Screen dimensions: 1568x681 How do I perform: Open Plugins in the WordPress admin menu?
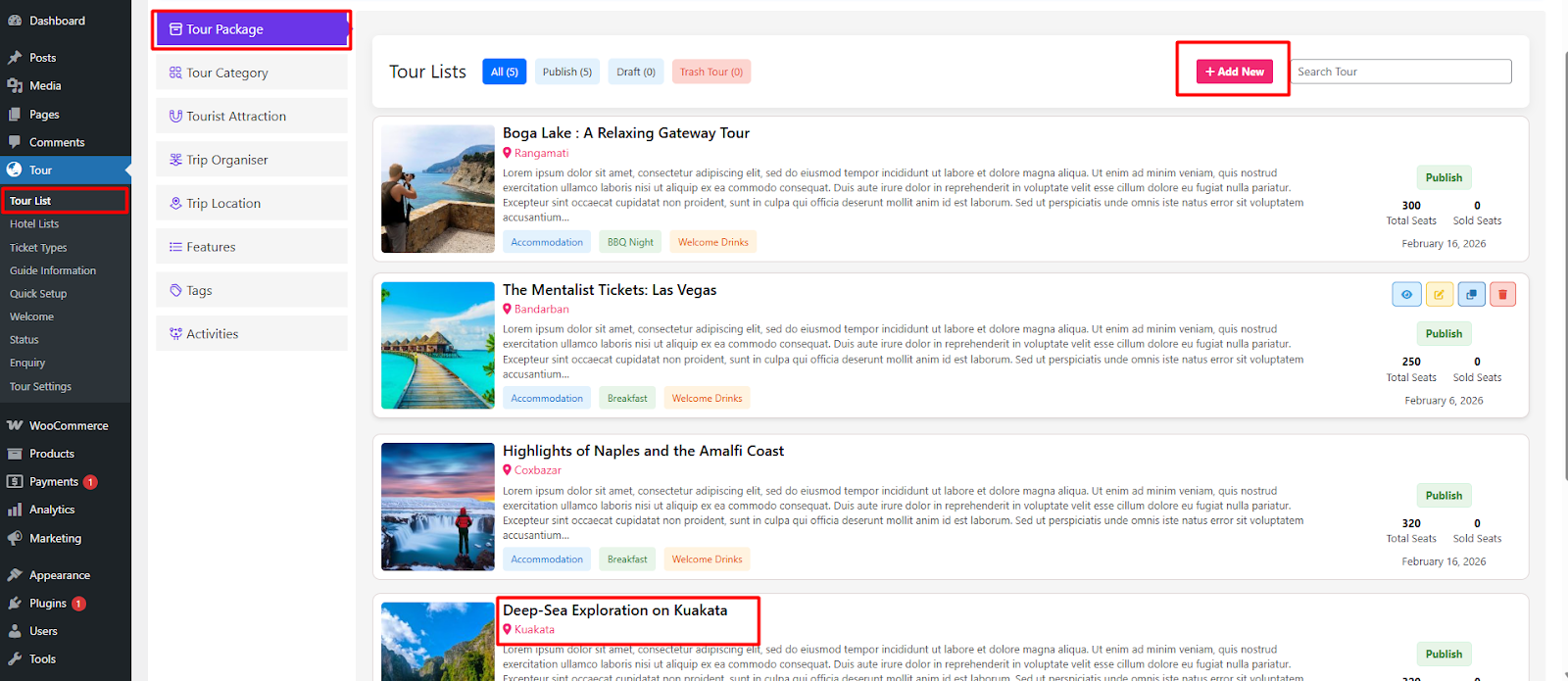(x=48, y=604)
